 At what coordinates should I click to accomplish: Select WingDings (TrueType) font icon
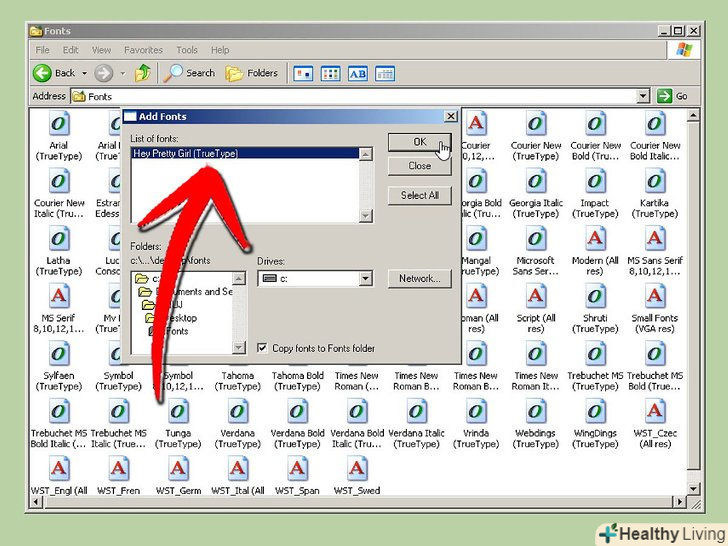click(x=595, y=411)
